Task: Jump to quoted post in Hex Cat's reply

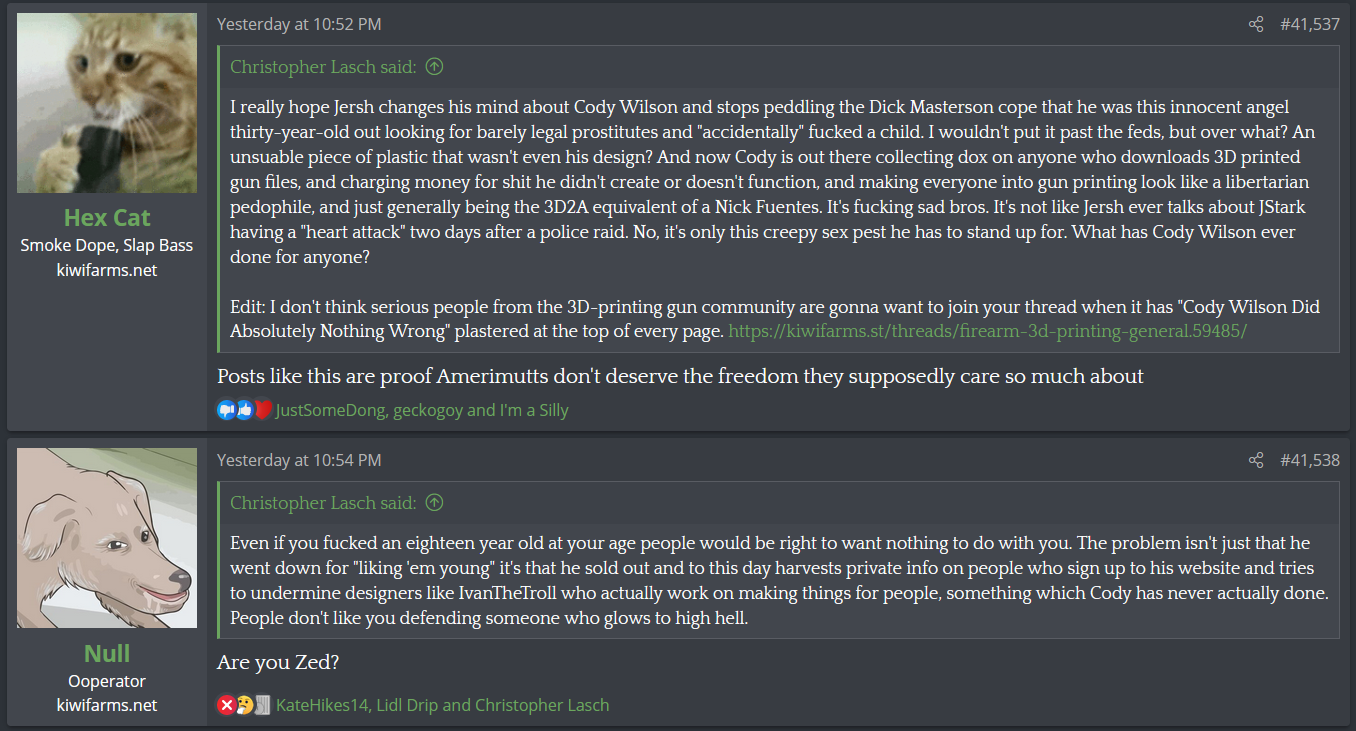Action: coord(434,67)
